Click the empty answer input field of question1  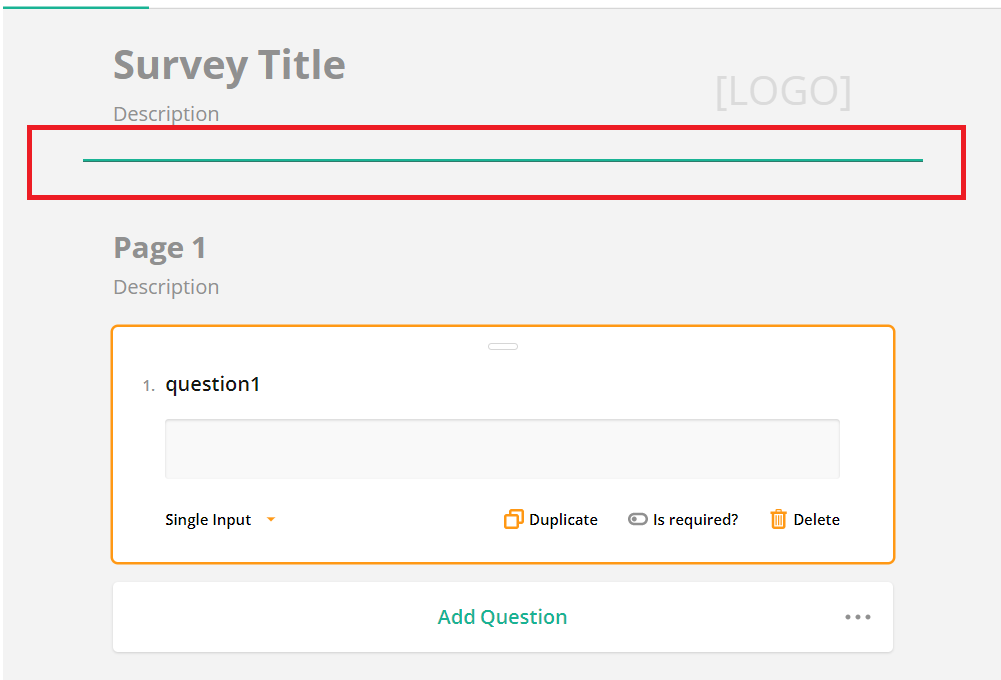502,448
